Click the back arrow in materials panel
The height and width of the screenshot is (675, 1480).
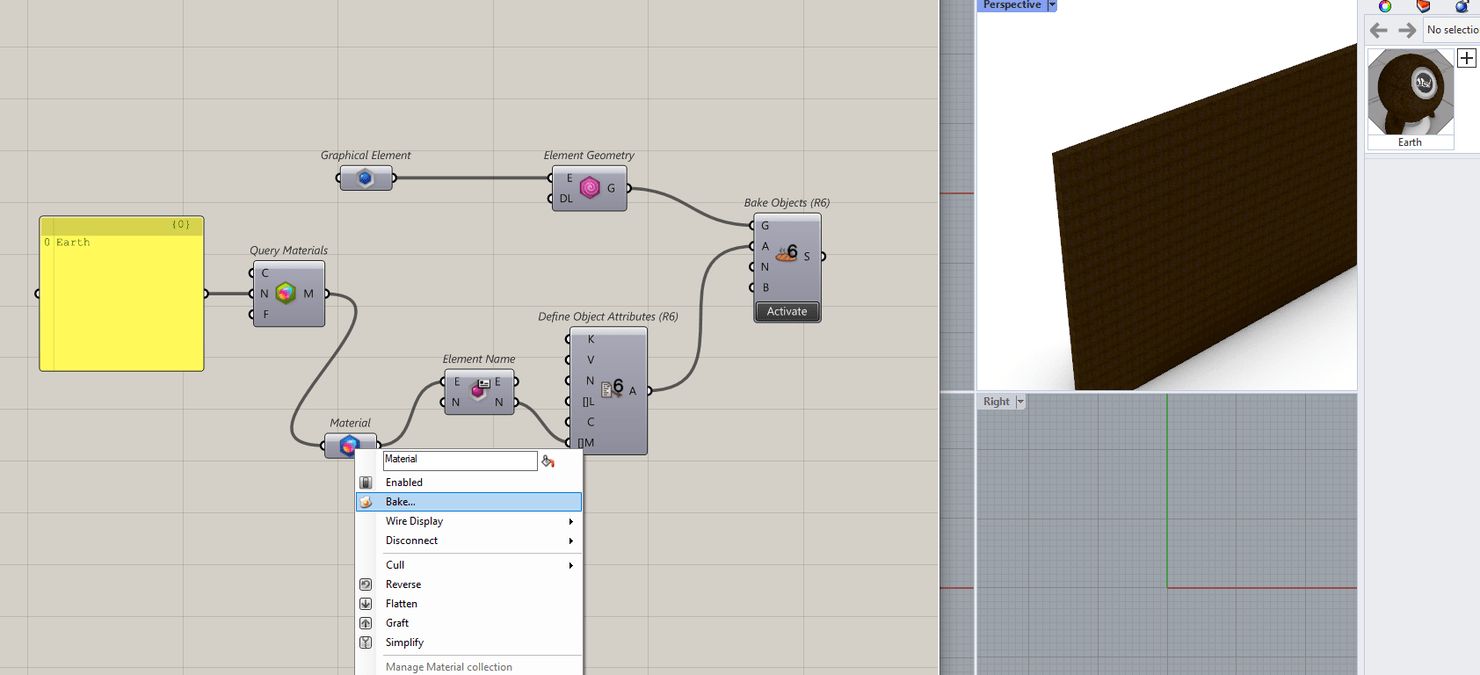(1379, 30)
